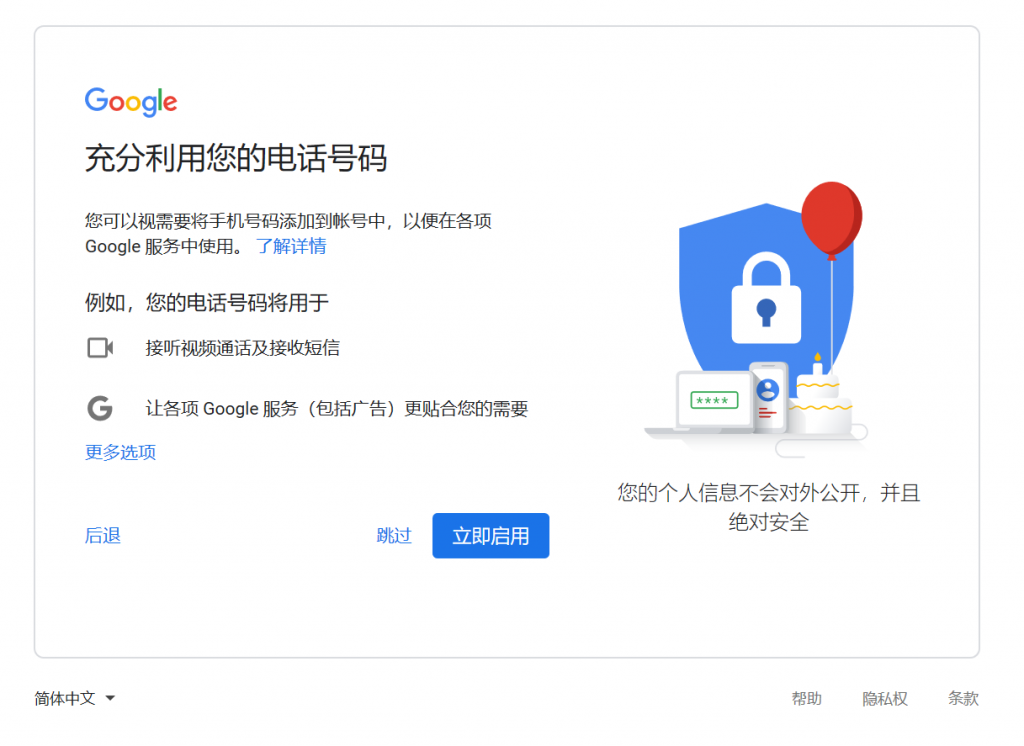Open the 帮助 help link
This screenshot has width=1024, height=746.
pos(807,698)
